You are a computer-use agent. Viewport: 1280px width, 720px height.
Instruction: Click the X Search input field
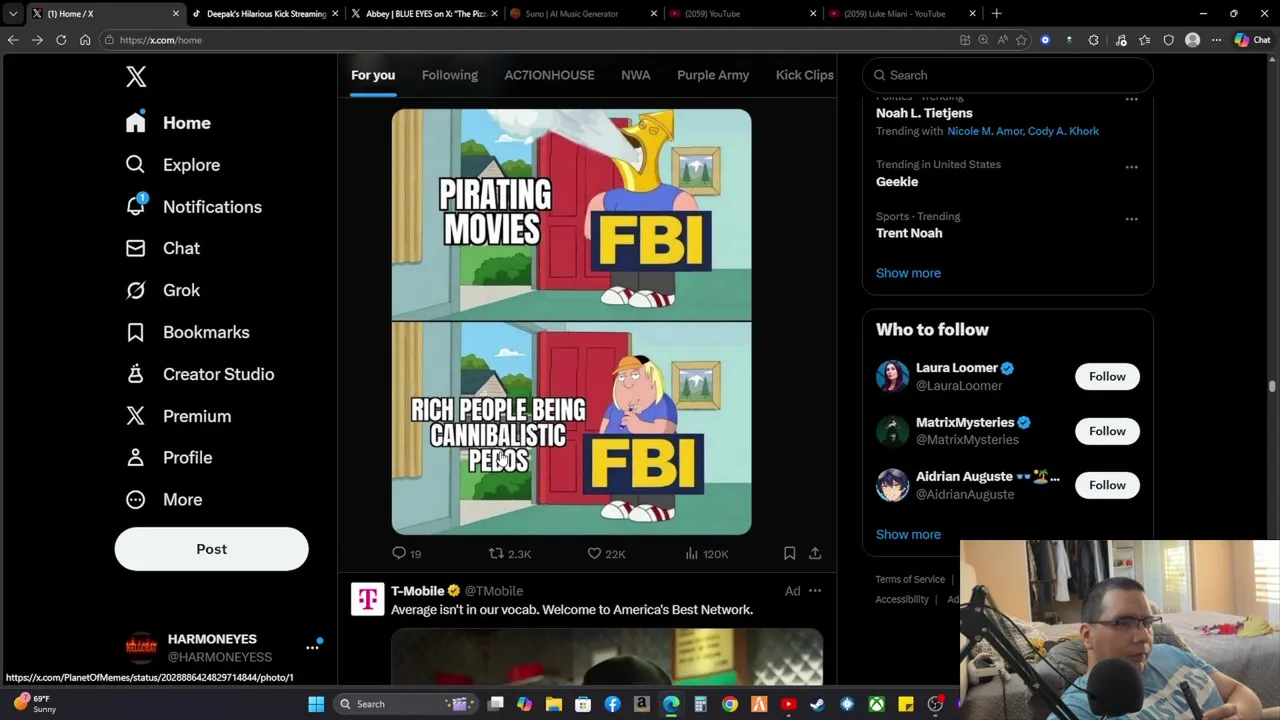[x=1008, y=75]
